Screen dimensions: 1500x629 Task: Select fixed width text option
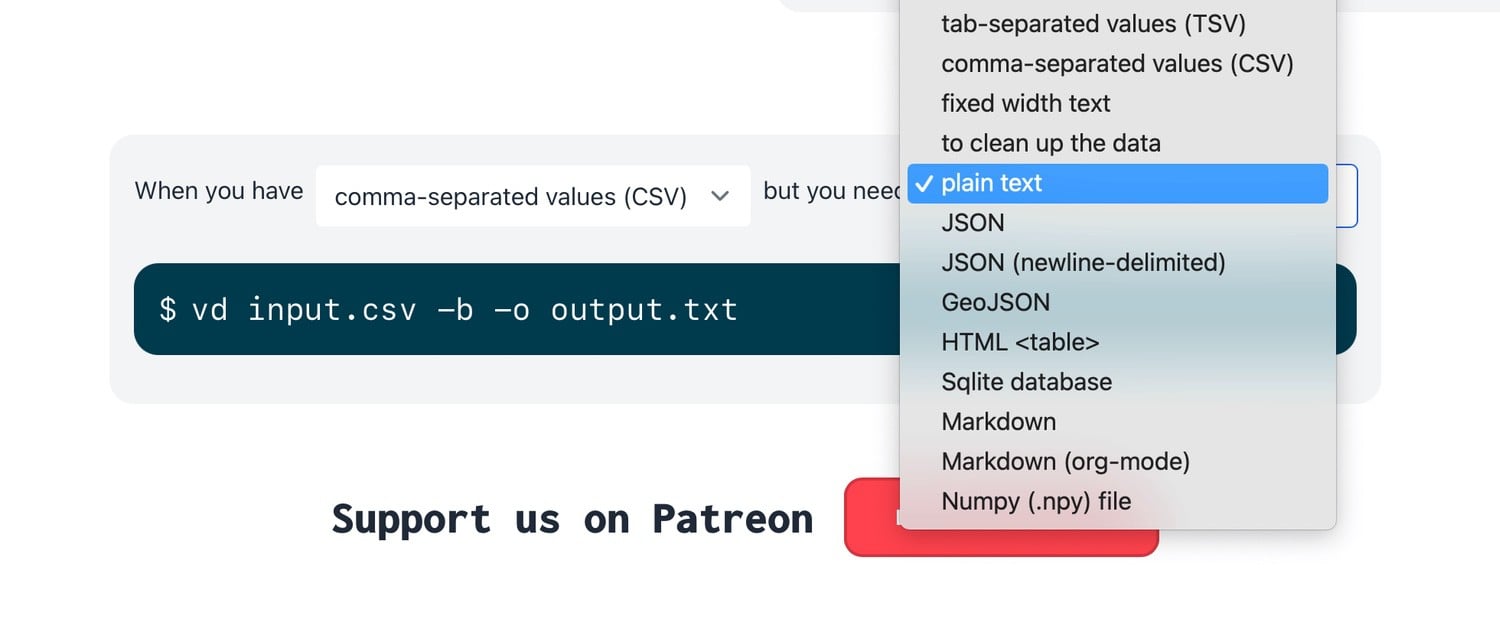[1118, 103]
